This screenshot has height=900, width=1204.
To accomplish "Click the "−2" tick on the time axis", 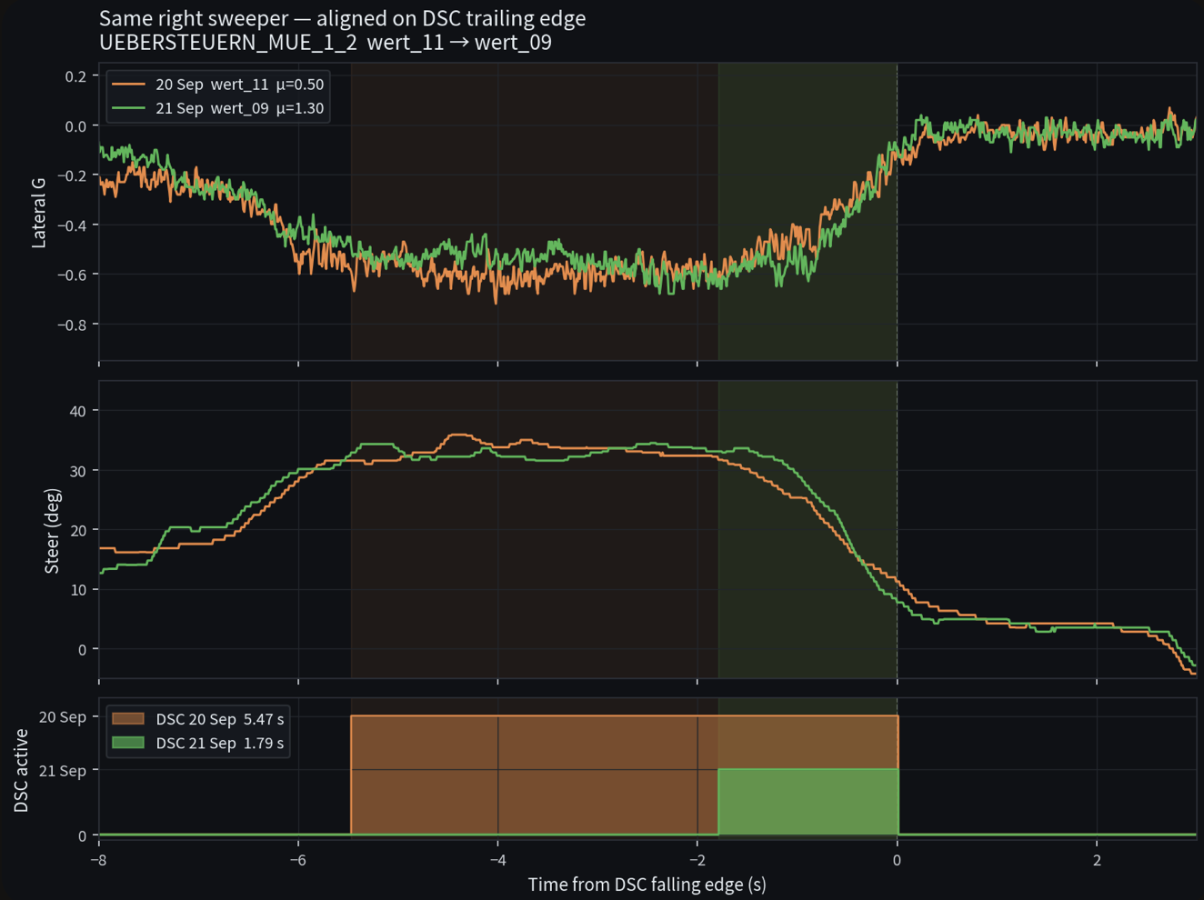I will (698, 860).
